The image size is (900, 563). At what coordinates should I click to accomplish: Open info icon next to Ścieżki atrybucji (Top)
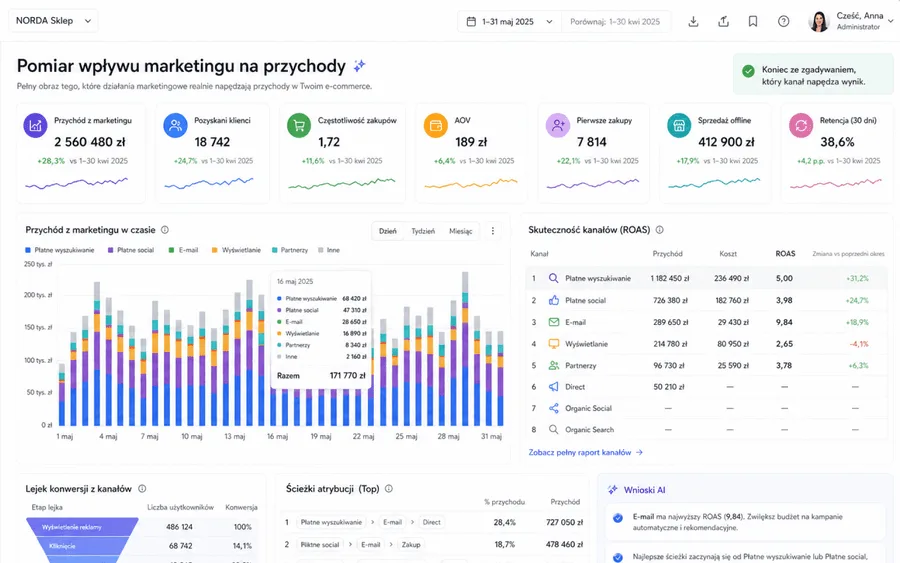click(x=389, y=489)
